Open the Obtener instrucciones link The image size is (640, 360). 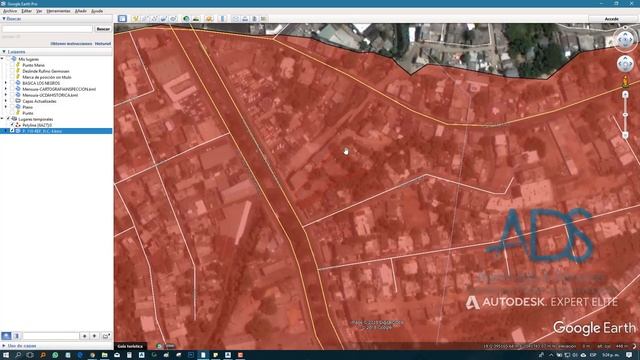(71, 44)
